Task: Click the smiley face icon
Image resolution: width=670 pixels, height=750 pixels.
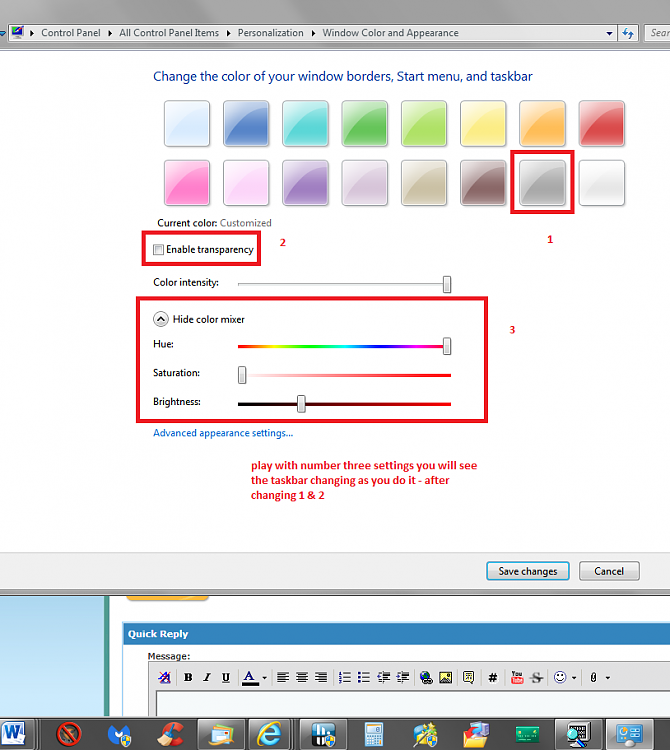Action: 560,677
